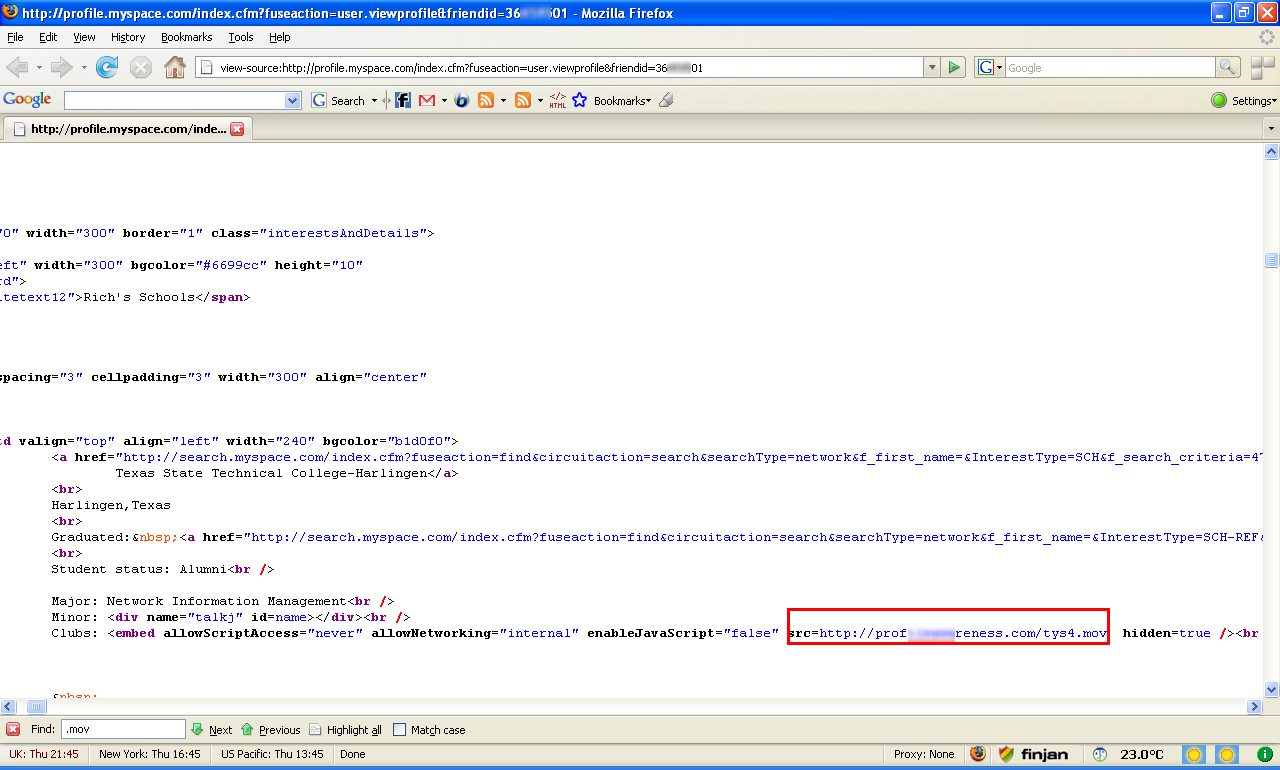
Task: Expand the Gmail dropdown arrow
Action: [x=443, y=101]
